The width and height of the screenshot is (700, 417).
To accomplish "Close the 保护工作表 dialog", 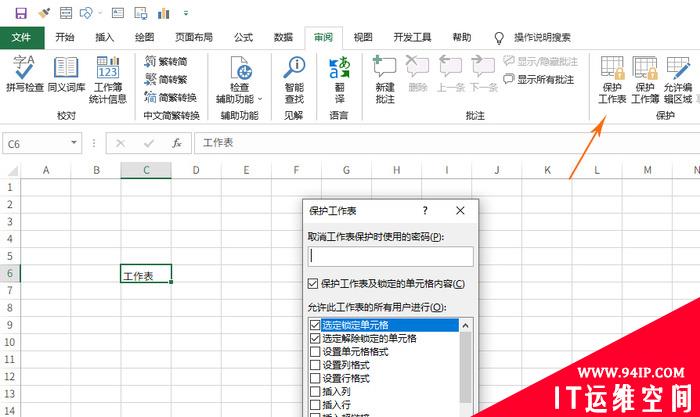I will (x=460, y=210).
